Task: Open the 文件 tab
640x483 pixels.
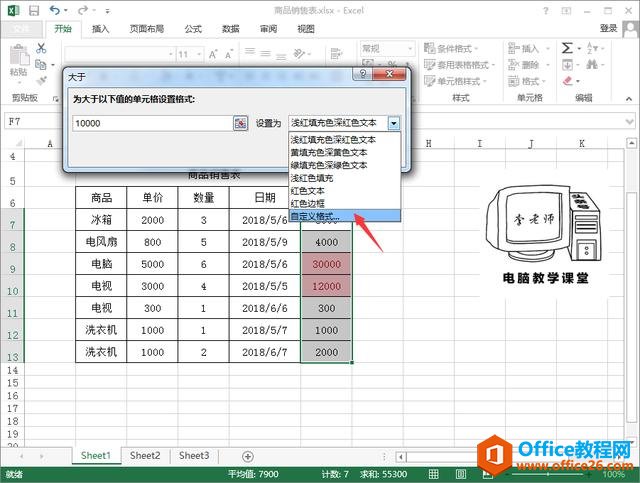Action: (21, 29)
